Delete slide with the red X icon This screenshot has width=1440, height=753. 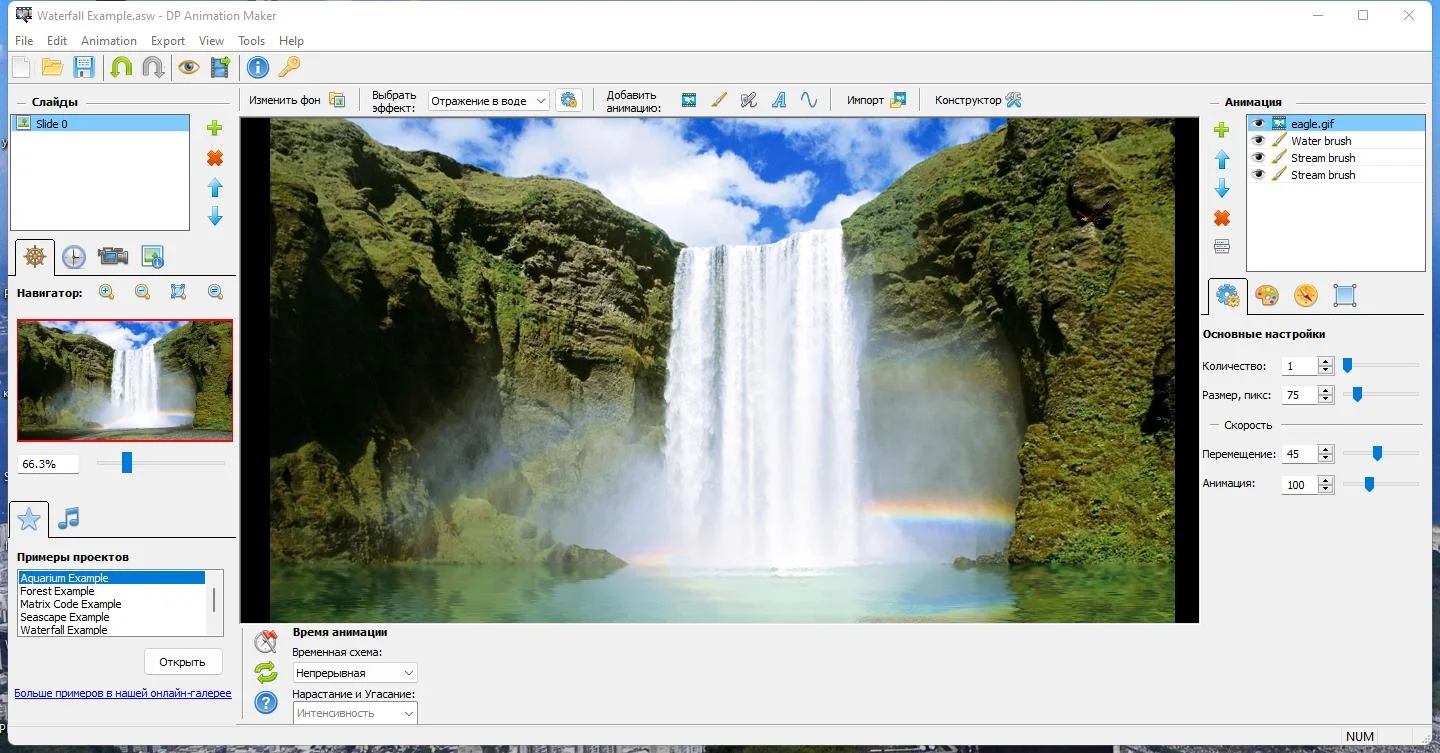pyautogui.click(x=214, y=158)
